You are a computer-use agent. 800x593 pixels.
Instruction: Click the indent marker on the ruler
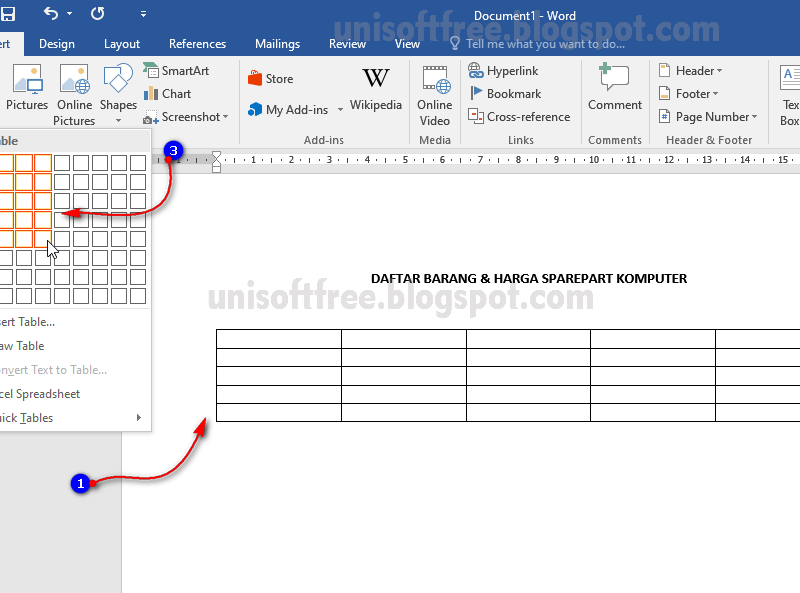point(216,162)
